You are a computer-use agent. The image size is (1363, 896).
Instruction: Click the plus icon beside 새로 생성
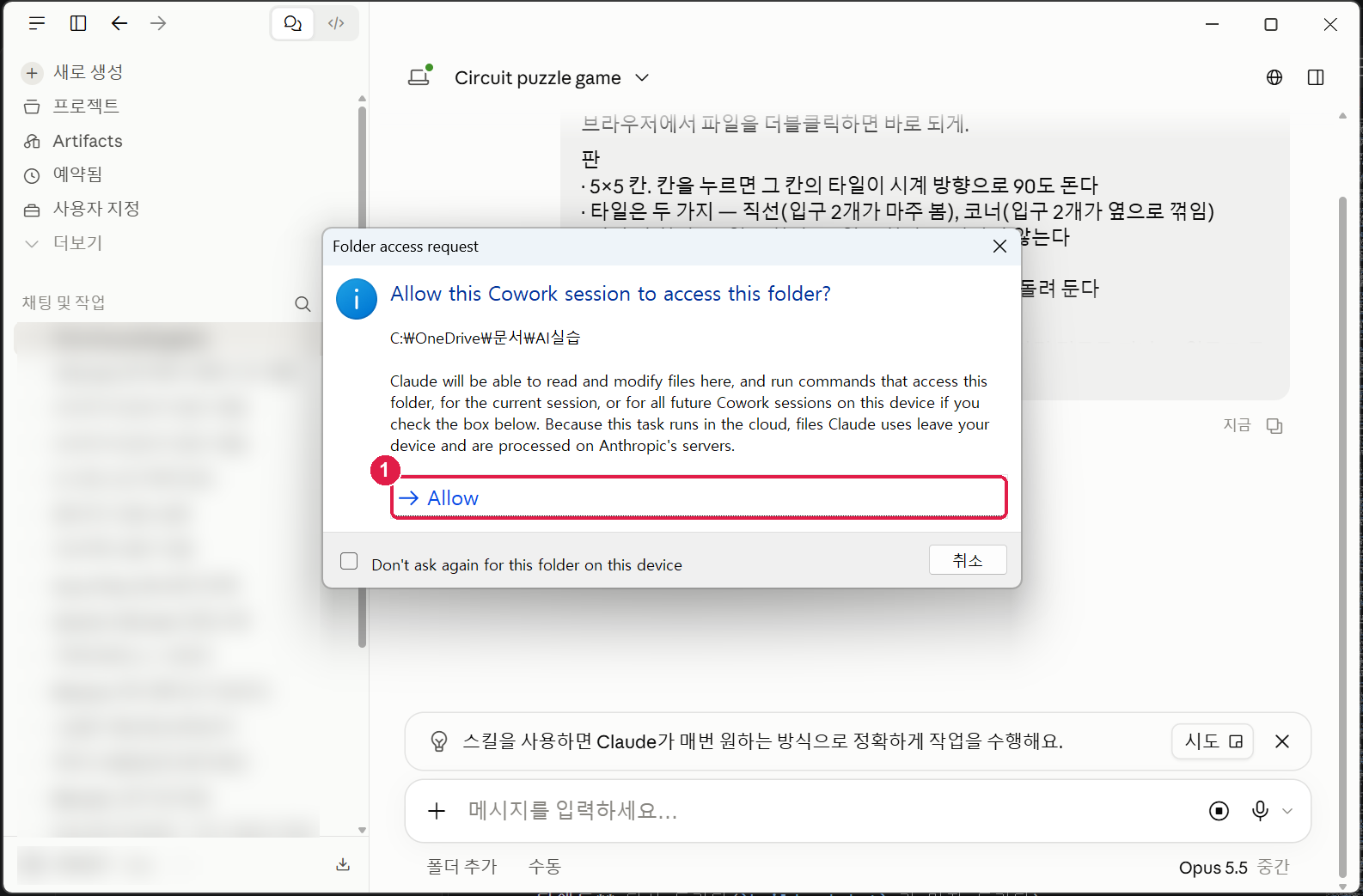[32, 73]
